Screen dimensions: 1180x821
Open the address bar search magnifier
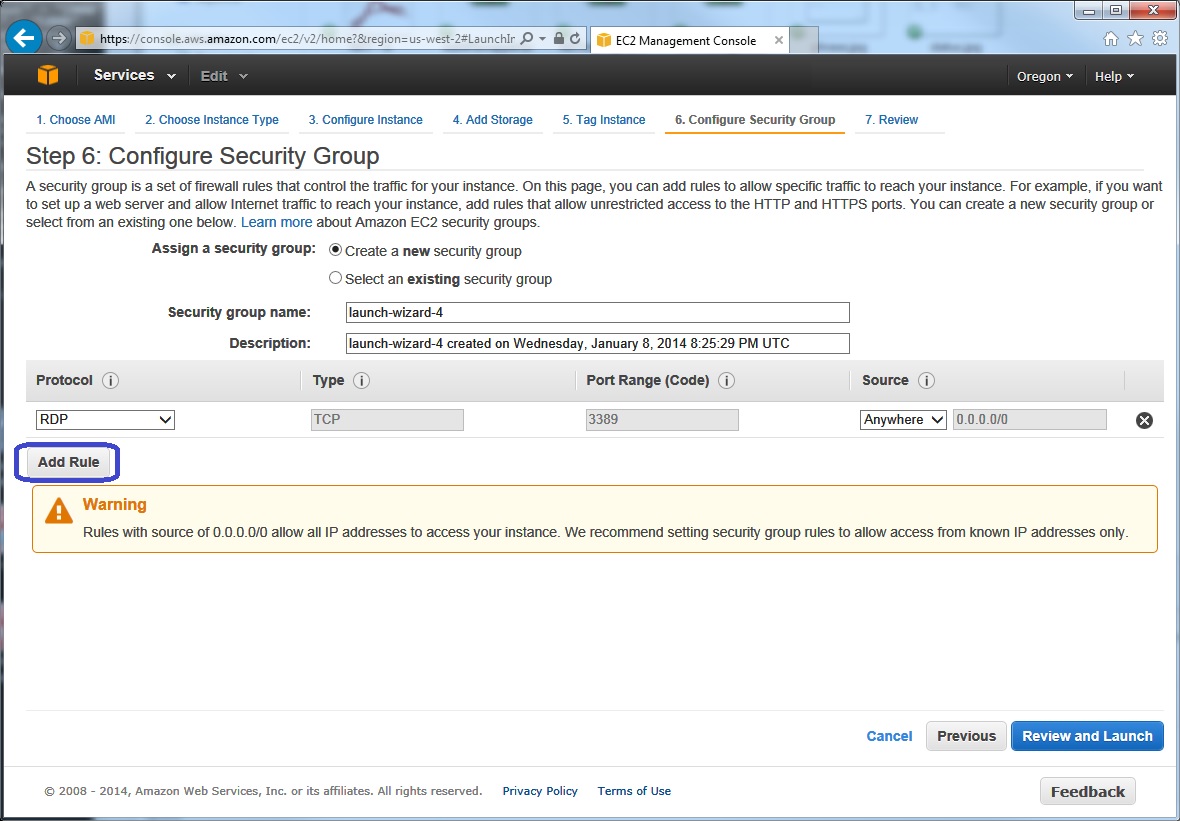click(x=527, y=38)
